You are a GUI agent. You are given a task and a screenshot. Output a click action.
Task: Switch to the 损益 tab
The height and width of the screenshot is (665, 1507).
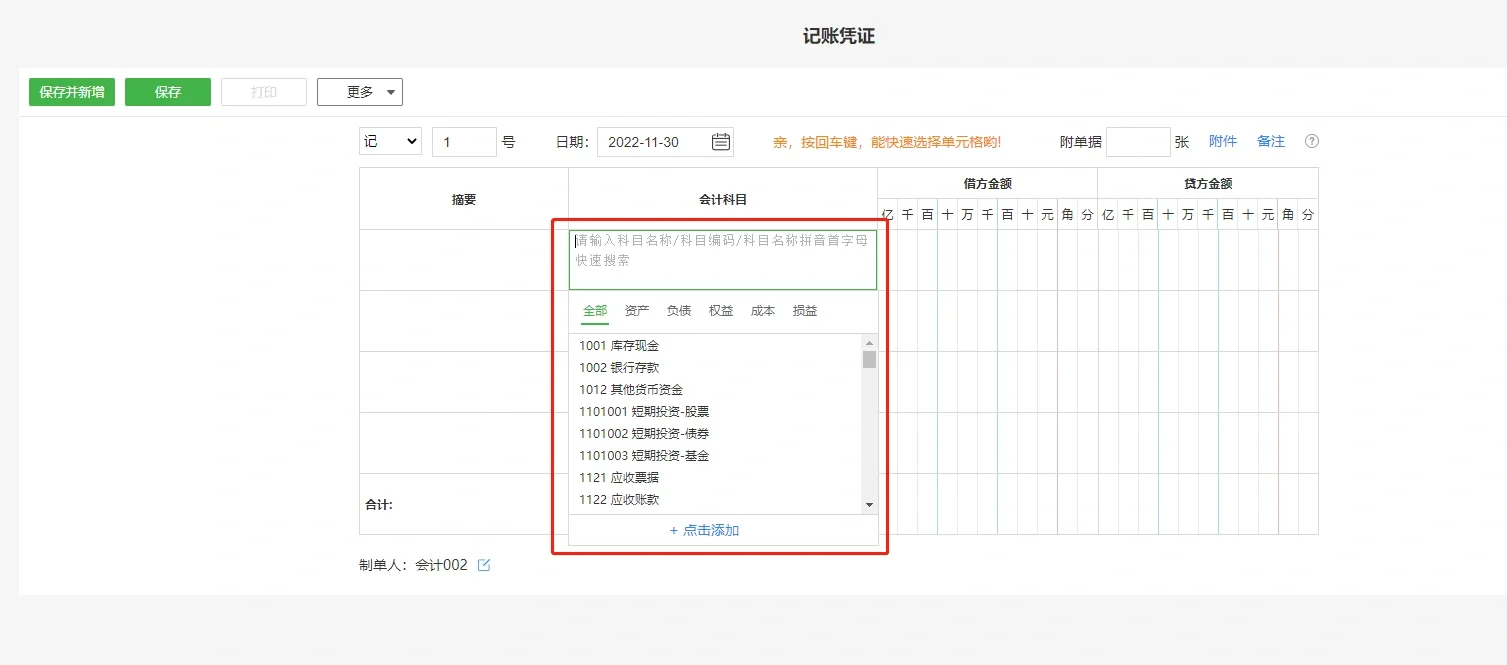804,310
